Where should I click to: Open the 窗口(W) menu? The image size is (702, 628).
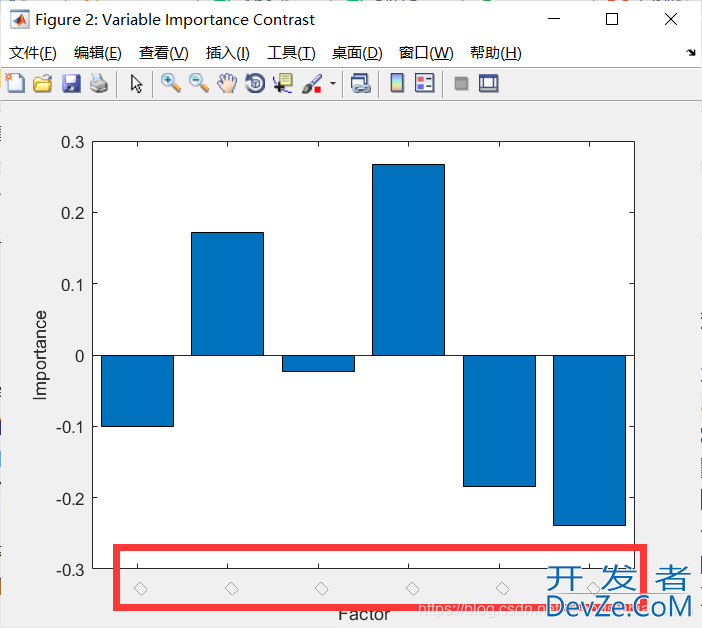[x=426, y=53]
